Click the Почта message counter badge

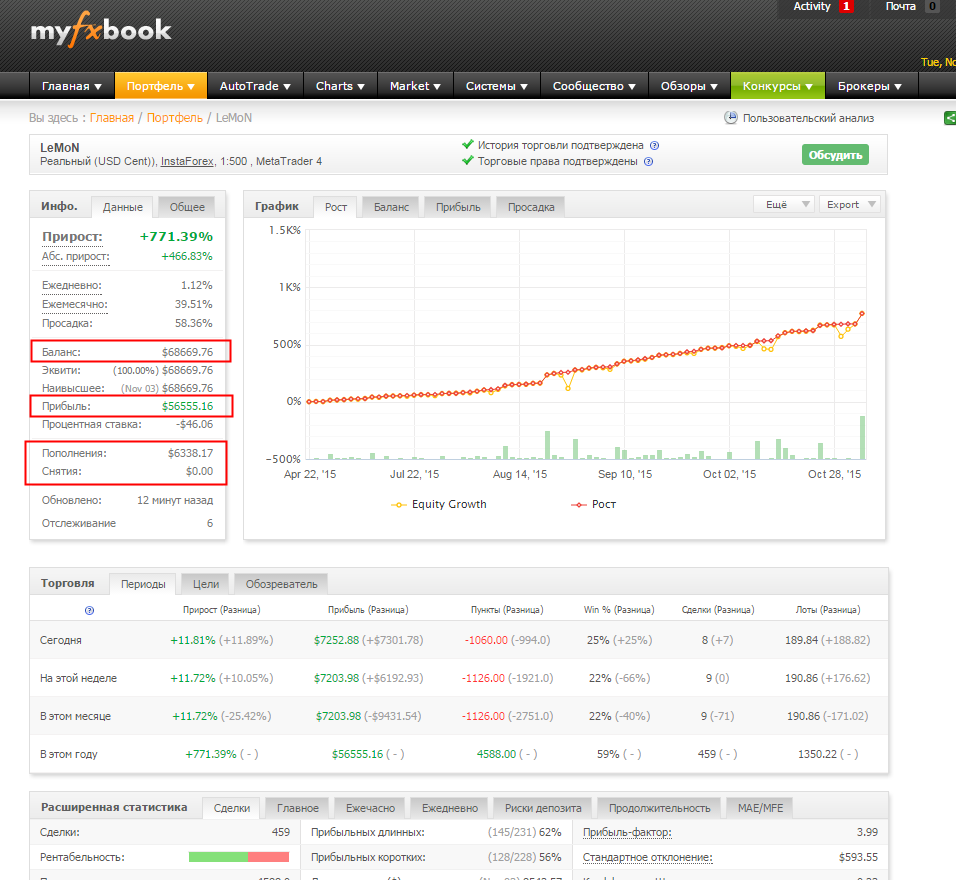(x=932, y=6)
